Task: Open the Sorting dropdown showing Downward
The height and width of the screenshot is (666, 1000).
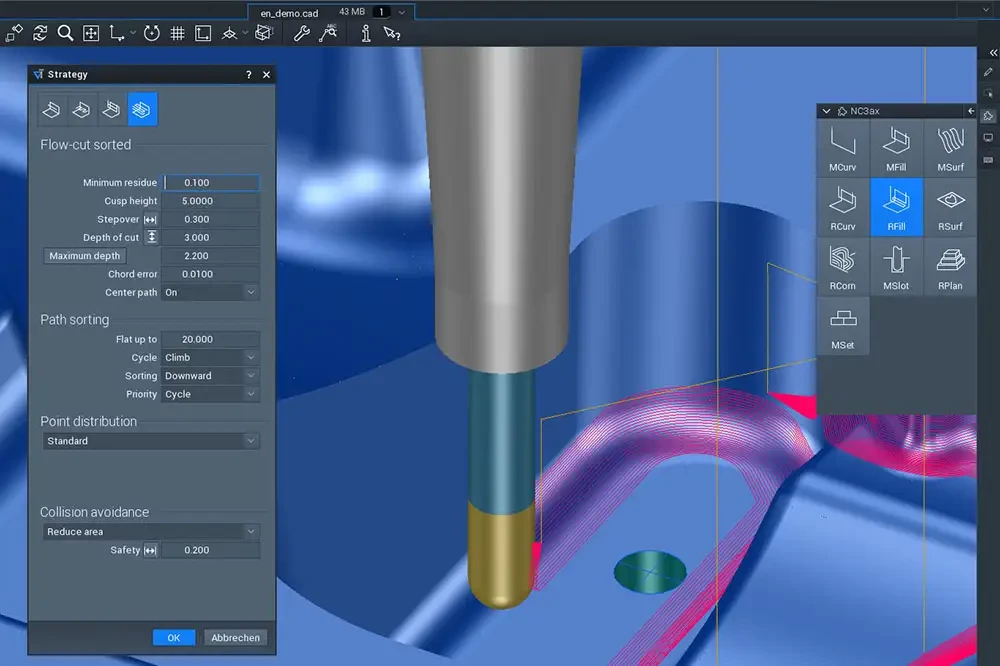Action: pyautogui.click(x=210, y=376)
